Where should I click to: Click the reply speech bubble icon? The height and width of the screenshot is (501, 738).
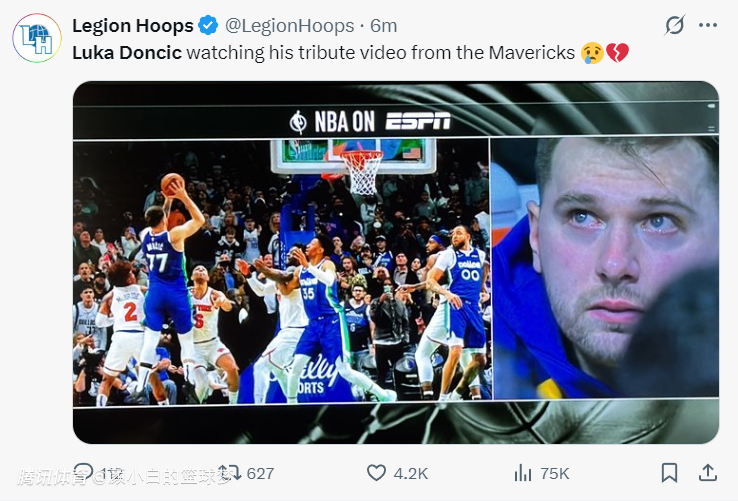pyautogui.click(x=84, y=473)
